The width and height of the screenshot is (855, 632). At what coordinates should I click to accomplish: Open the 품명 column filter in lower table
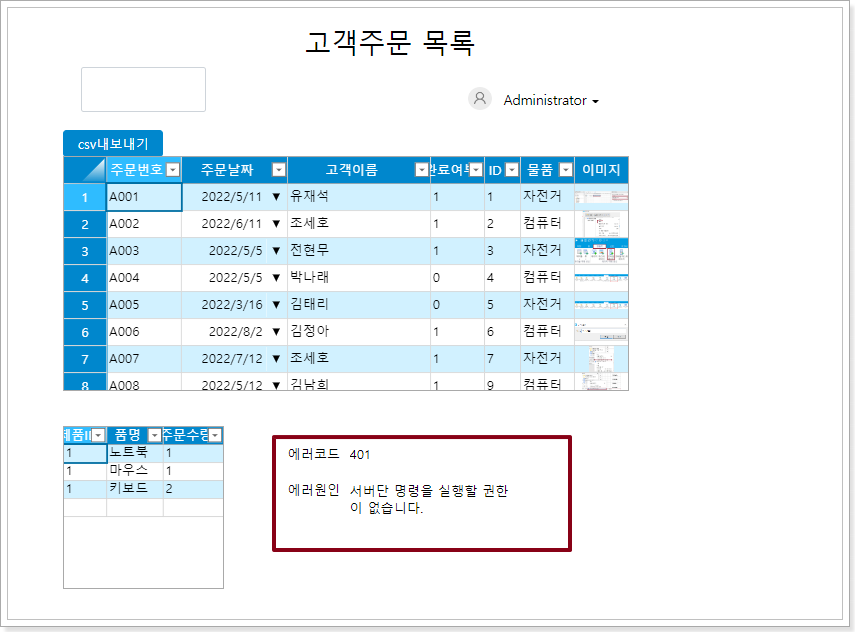coord(154,435)
